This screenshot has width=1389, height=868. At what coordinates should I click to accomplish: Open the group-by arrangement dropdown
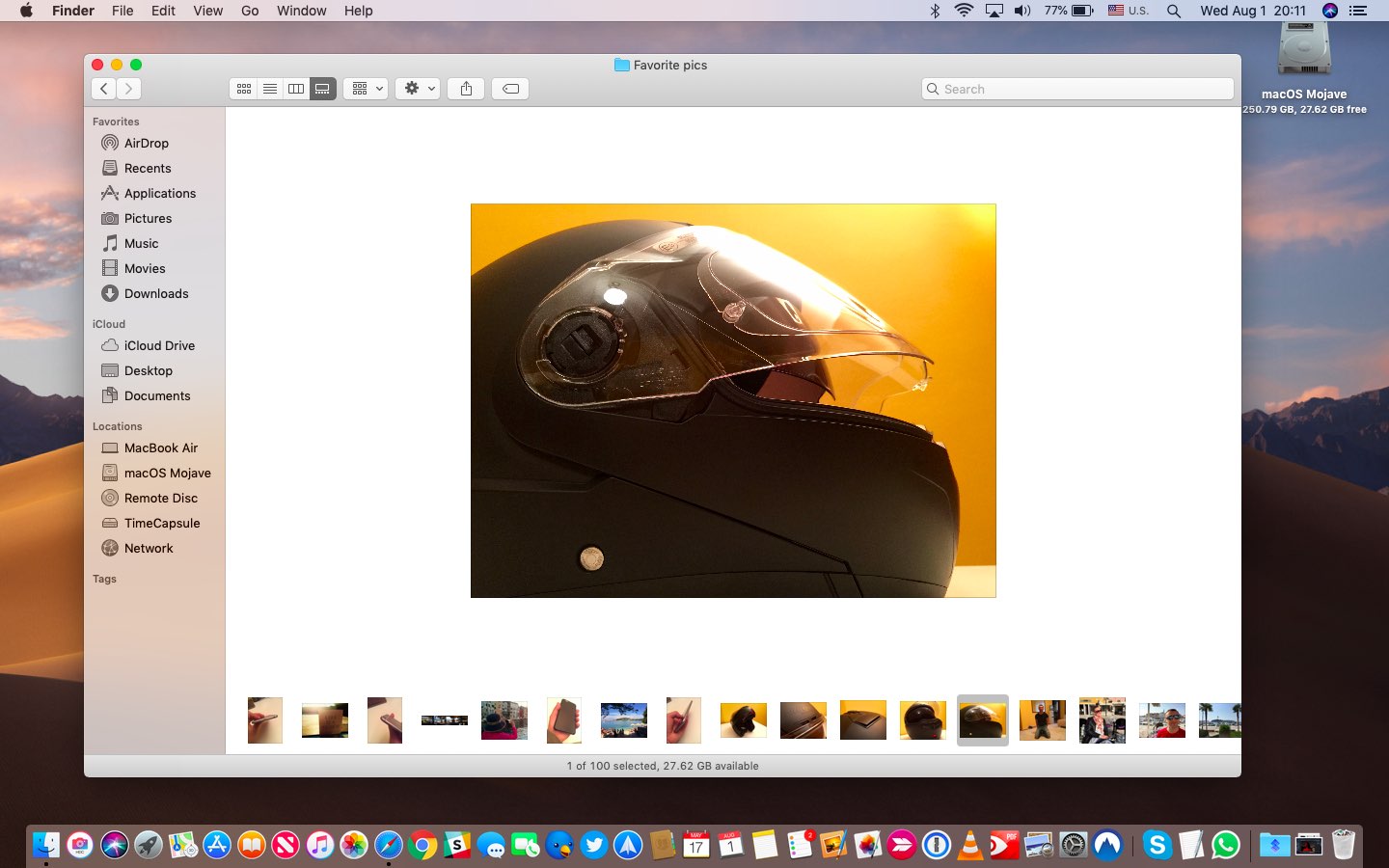click(x=367, y=89)
